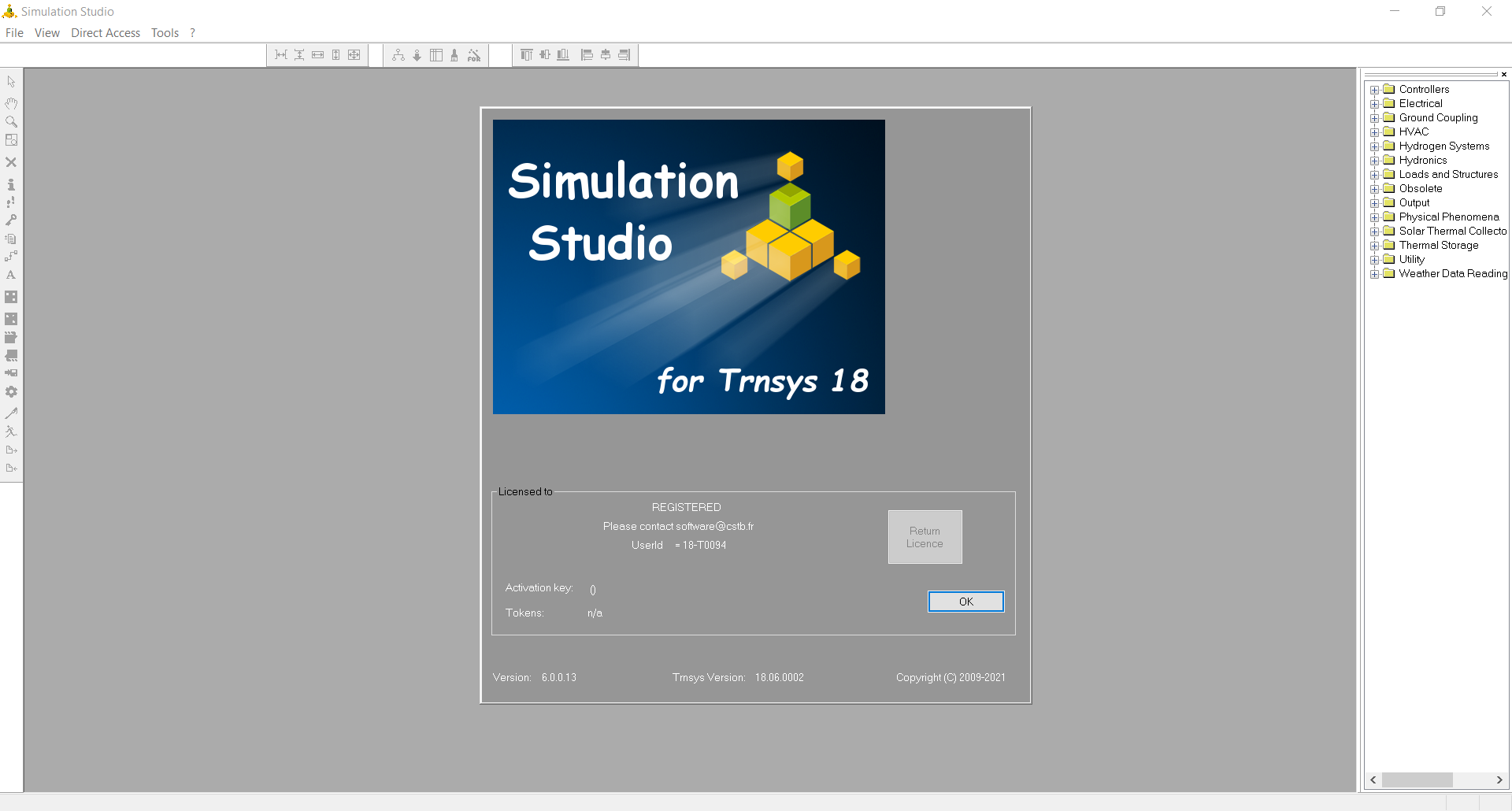Click the Return Licence button
This screenshot has height=811, width=1512.
(x=925, y=537)
